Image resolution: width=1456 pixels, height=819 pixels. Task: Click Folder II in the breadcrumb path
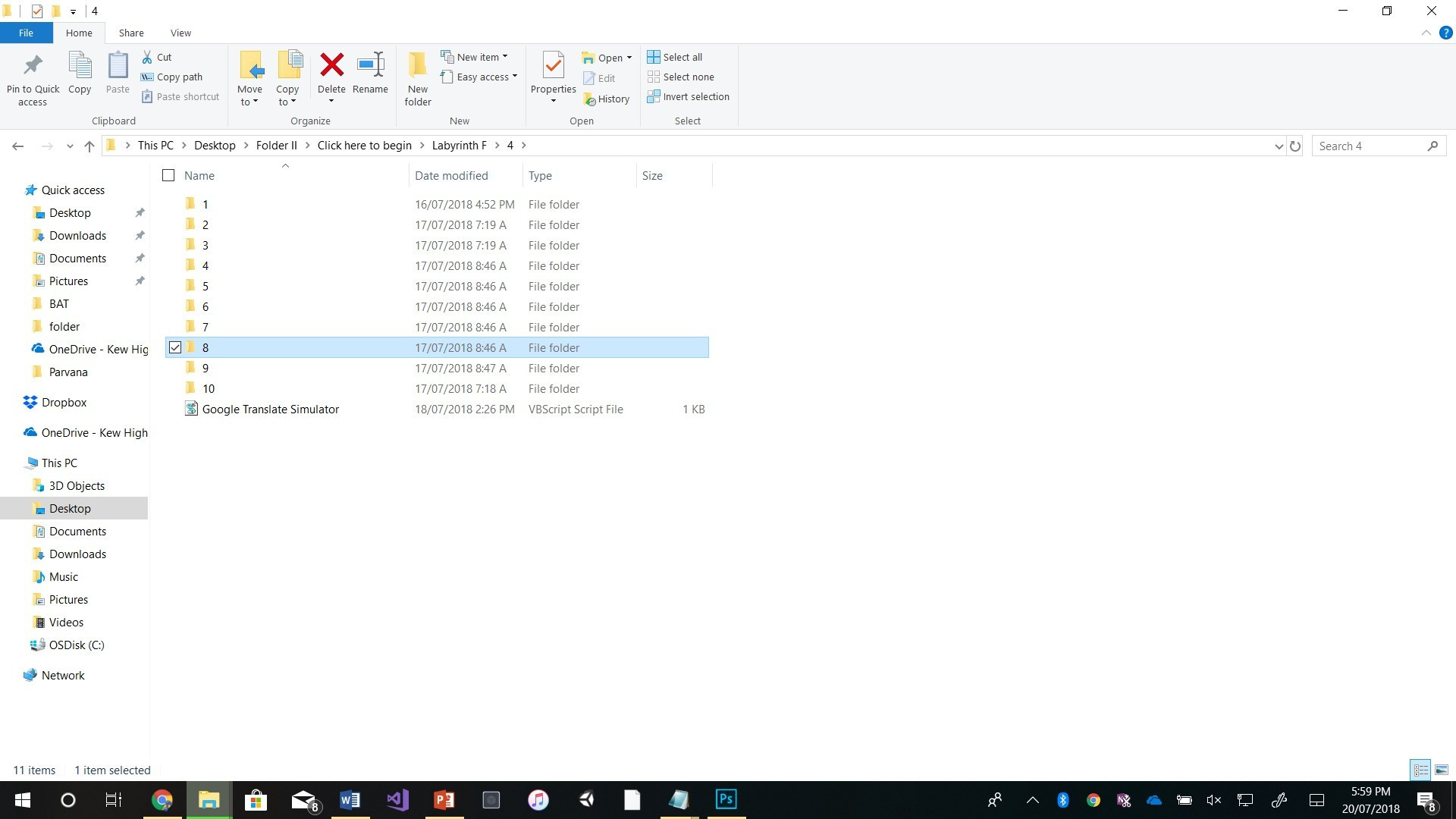277,146
